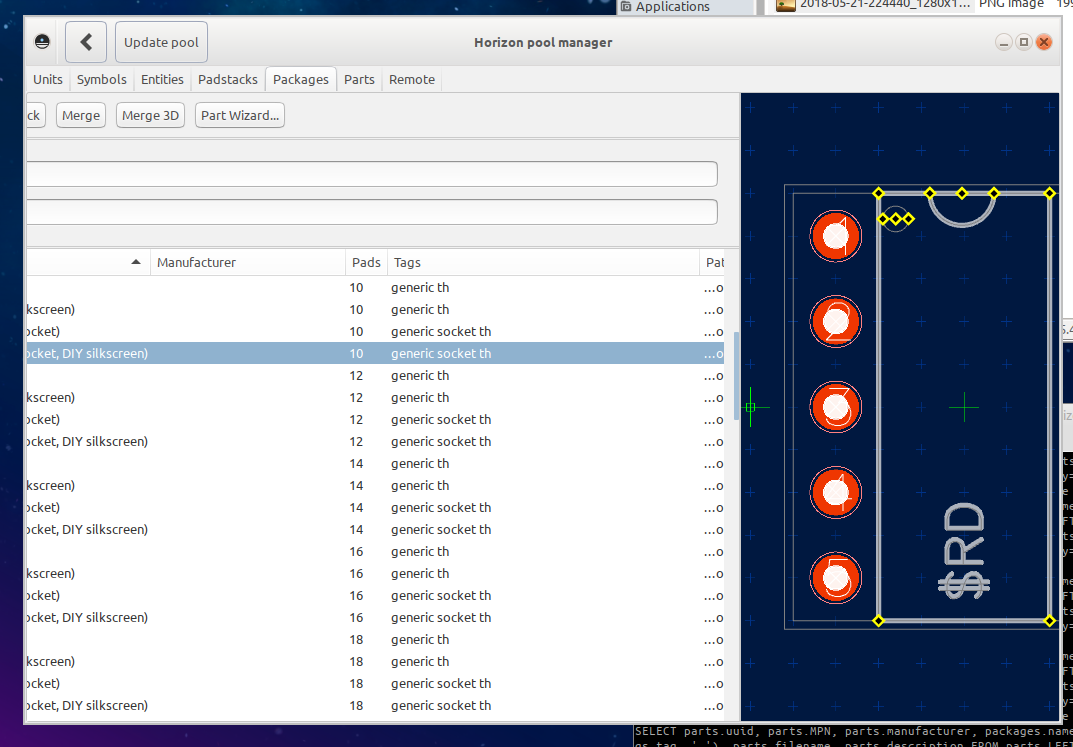Screen dimensions: 1073x747
Task: Close the Horizon pool manager window
Action: tap(1044, 42)
